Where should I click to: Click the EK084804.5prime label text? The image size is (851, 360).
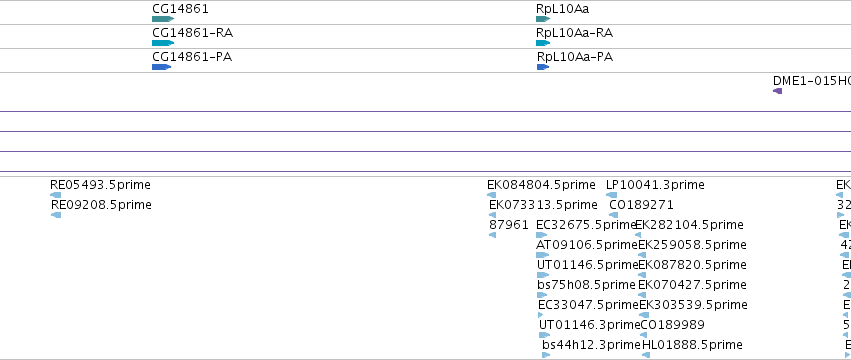tap(541, 185)
